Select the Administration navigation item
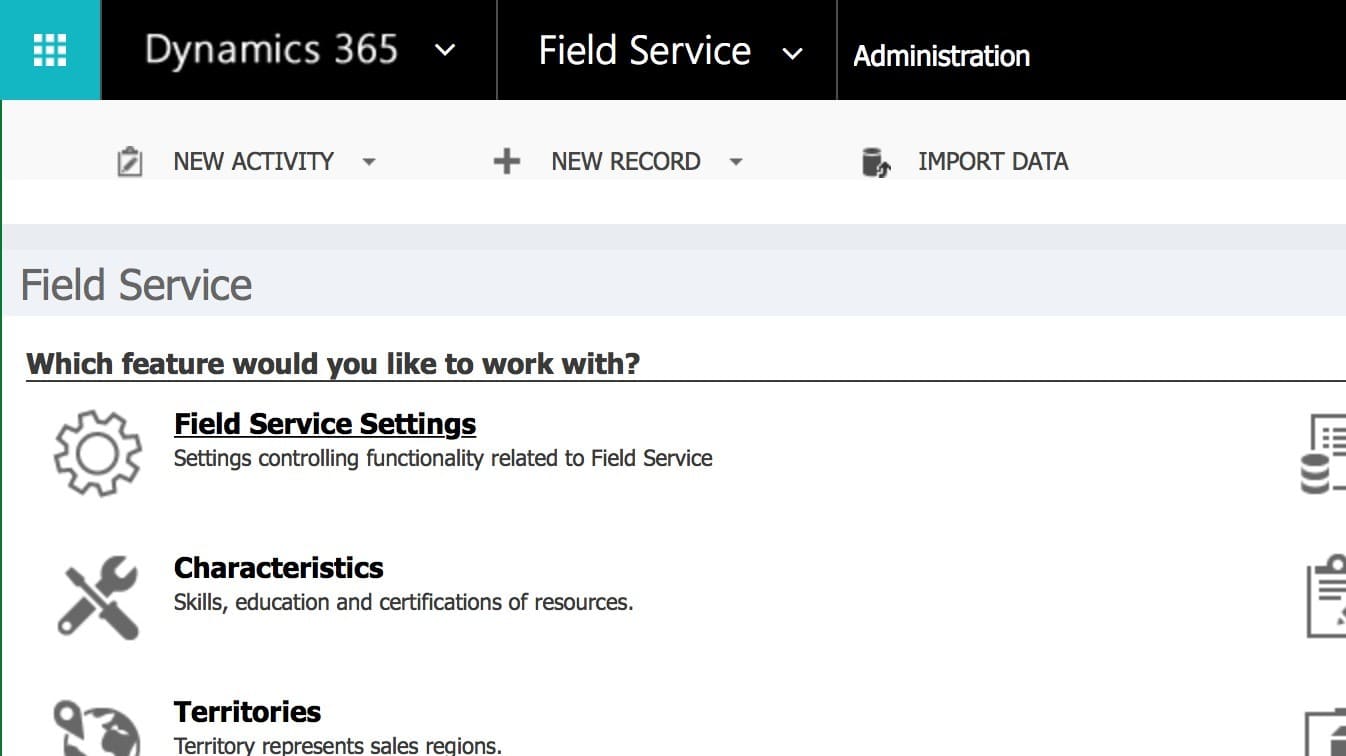This screenshot has height=756, width=1346. pos(941,56)
